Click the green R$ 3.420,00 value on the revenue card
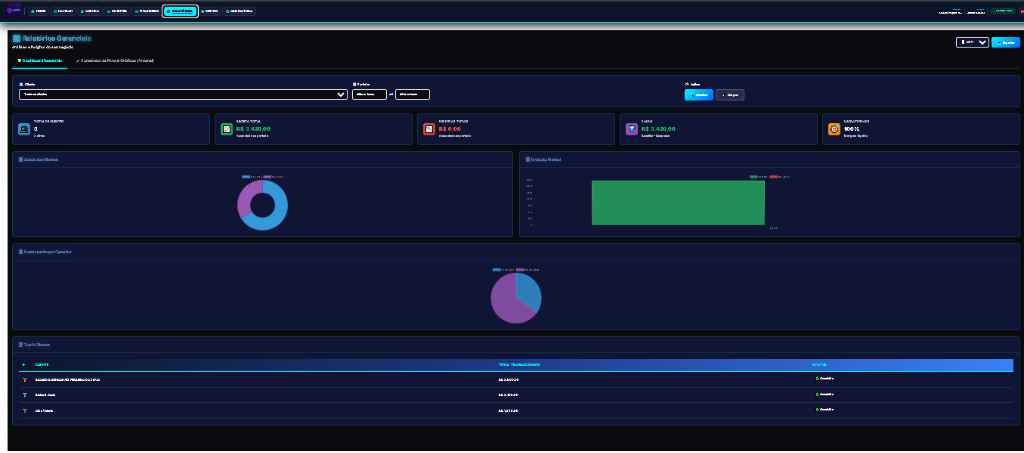 tap(253, 129)
